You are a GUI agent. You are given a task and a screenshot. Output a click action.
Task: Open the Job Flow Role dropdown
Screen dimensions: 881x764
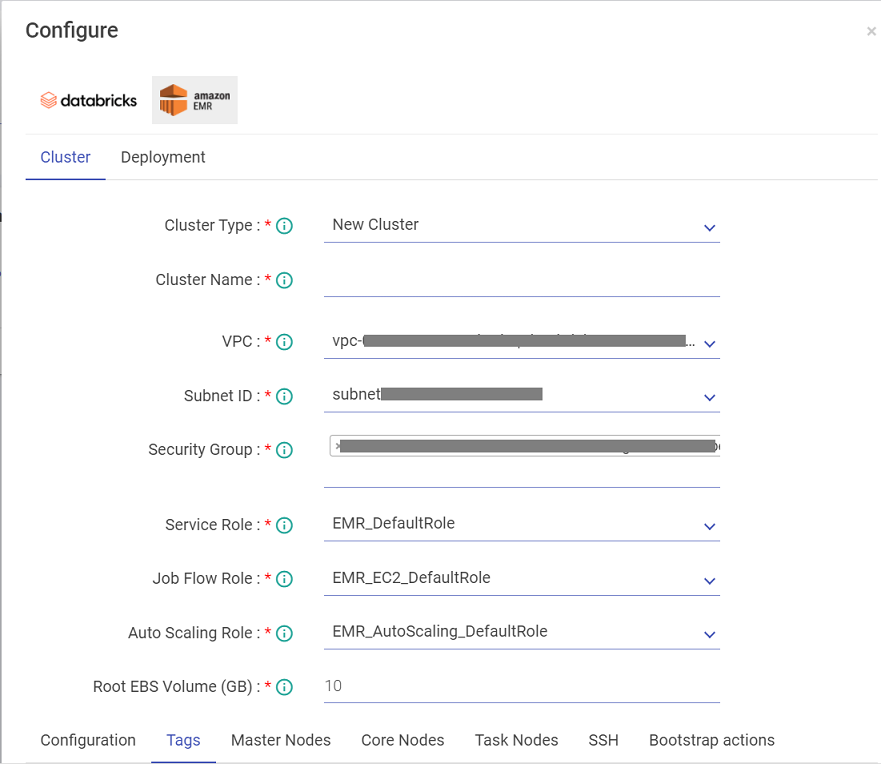tap(521, 579)
